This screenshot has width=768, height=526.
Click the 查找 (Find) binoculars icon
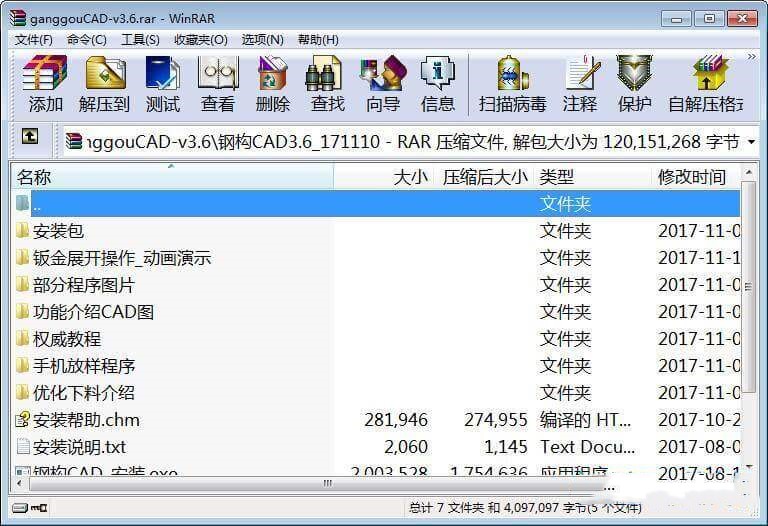[323, 73]
